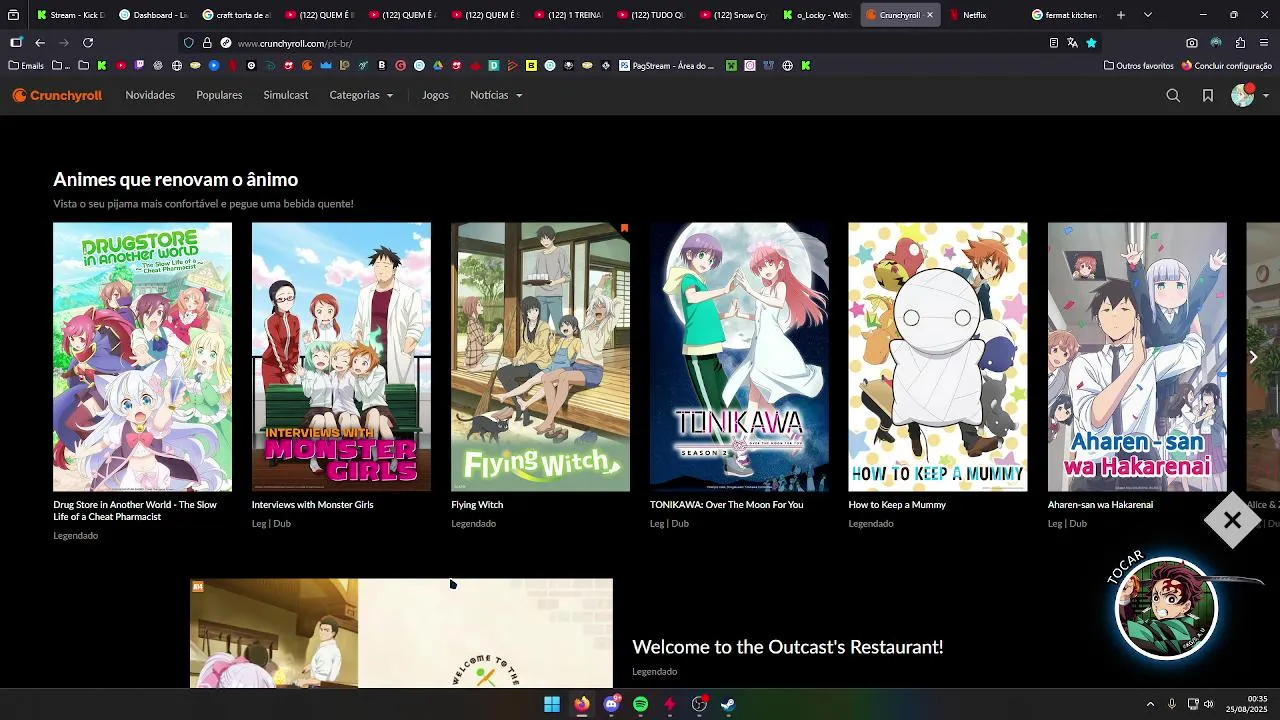Click the tracking protection shield icon
The image size is (1280, 720).
[x=188, y=43]
